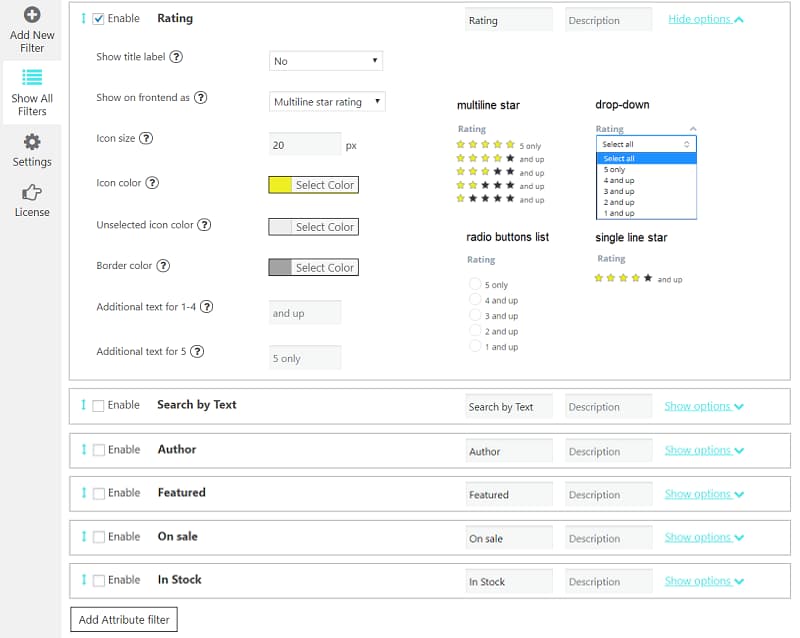The width and height of the screenshot is (800, 638).
Task: Open the drop-down preview Select all box
Action: pos(646,144)
